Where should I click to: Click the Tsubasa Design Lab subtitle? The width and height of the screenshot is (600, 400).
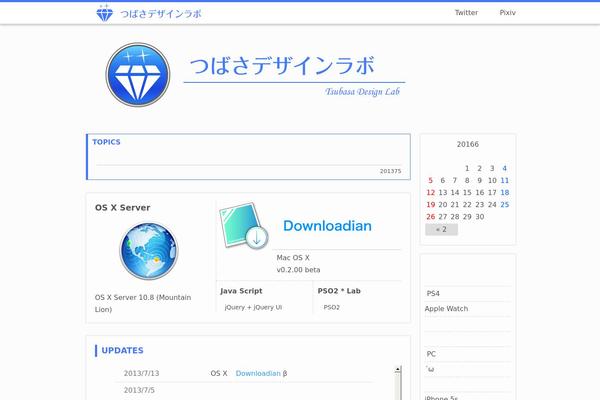362,91
